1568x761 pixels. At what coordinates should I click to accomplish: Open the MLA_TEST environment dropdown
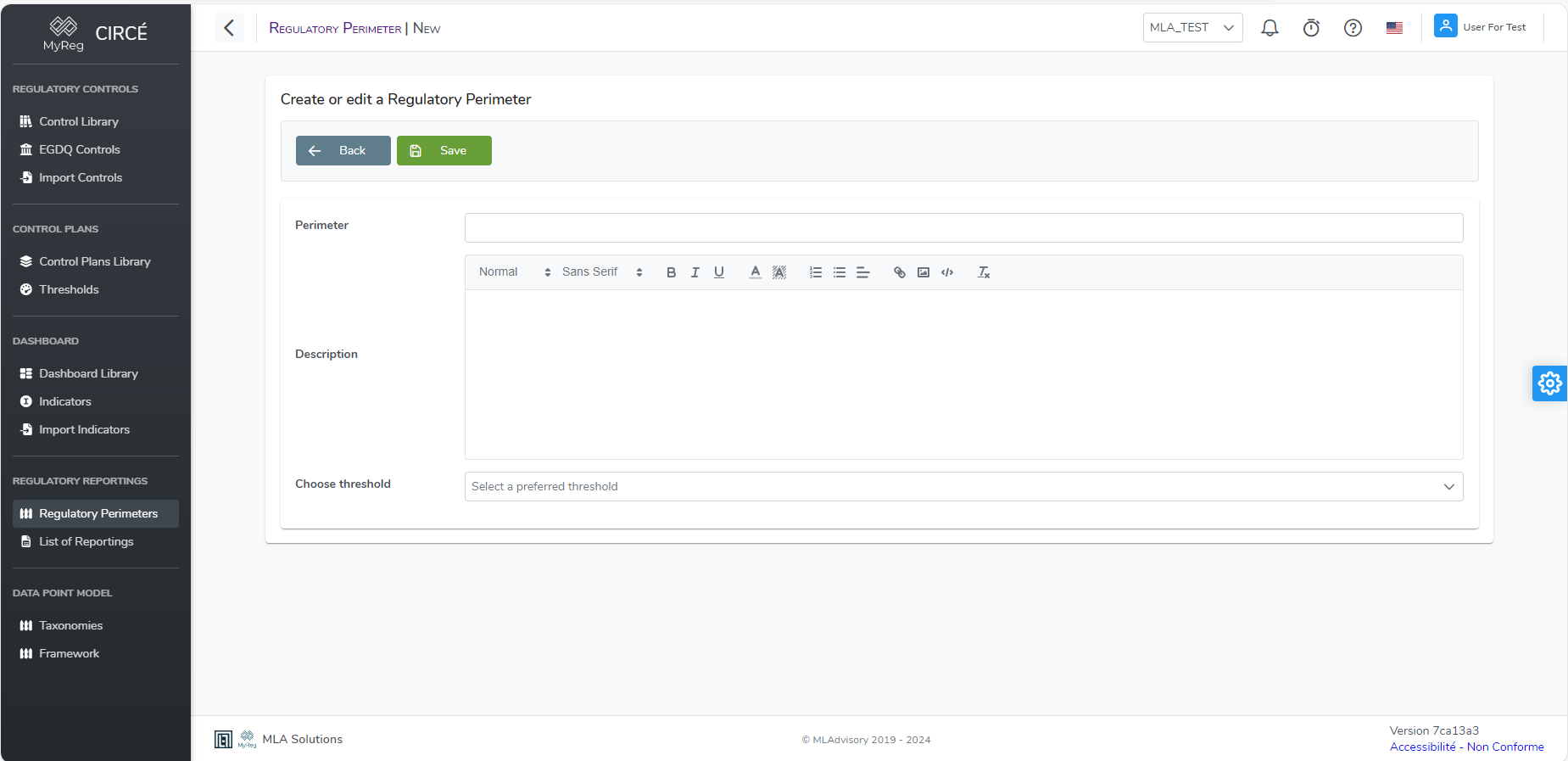1192,28
